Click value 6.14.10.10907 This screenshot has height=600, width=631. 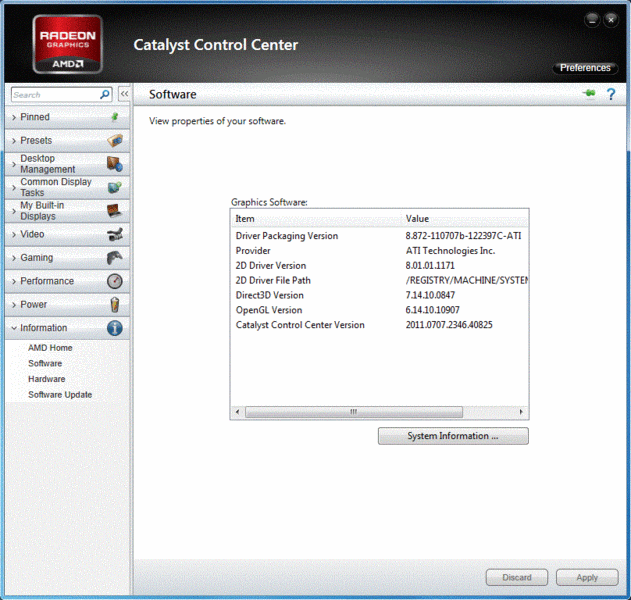pos(433,310)
